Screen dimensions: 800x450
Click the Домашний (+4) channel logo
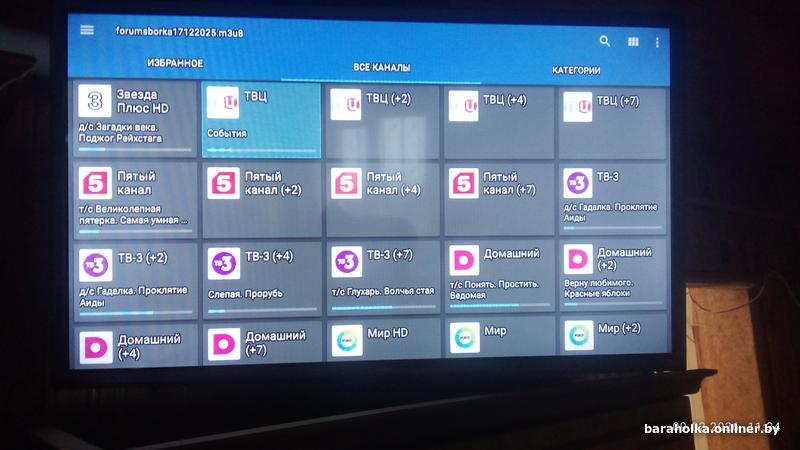point(96,347)
